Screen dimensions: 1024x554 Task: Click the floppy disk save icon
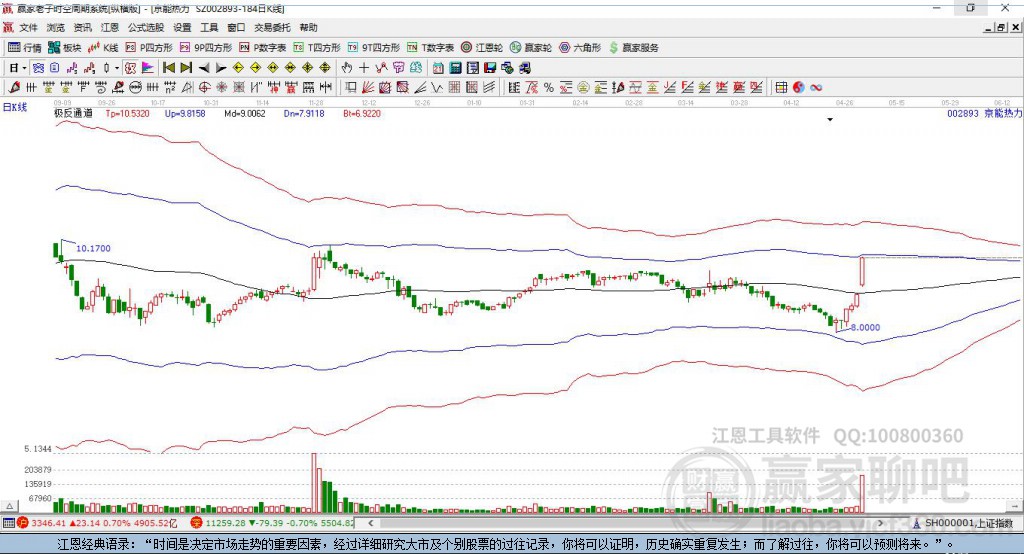[490, 68]
